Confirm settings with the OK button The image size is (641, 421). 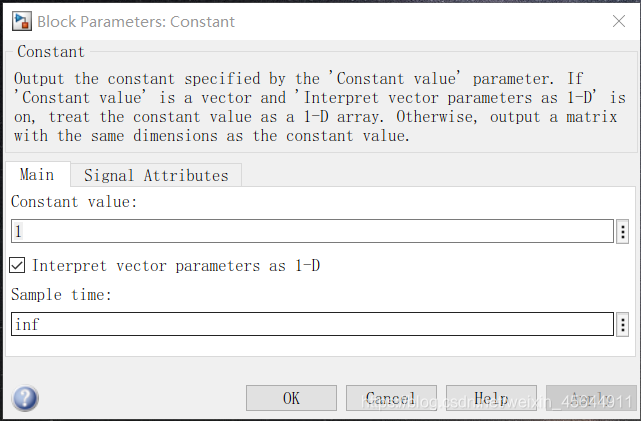coord(291,398)
